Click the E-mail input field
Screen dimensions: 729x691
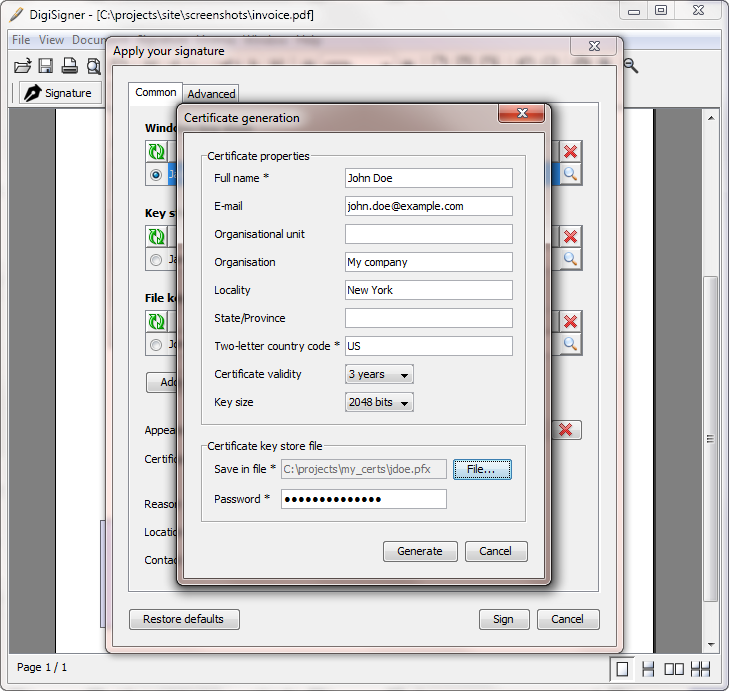pyautogui.click(x=429, y=206)
